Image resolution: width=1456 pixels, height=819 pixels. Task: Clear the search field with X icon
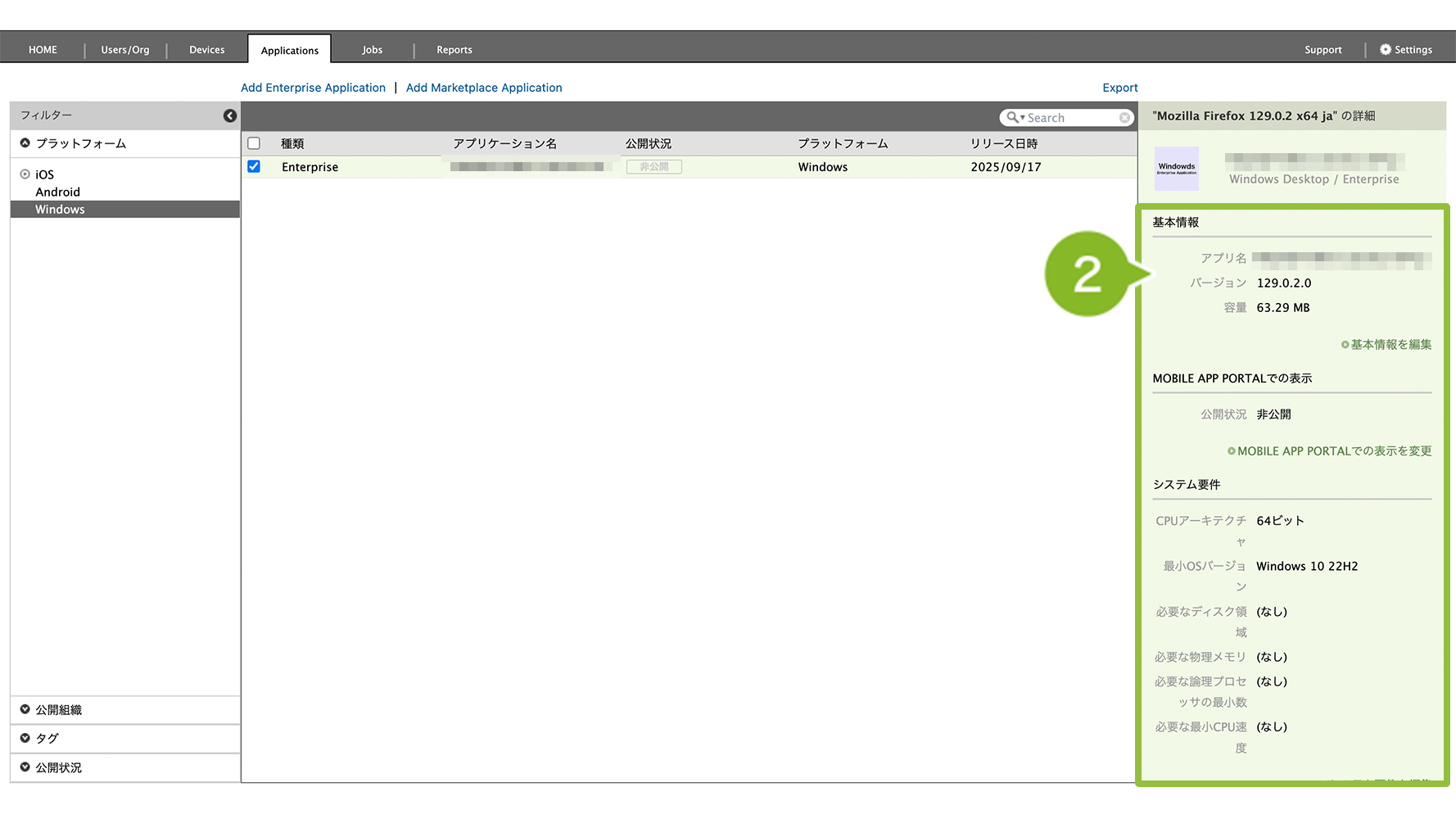[1124, 118]
